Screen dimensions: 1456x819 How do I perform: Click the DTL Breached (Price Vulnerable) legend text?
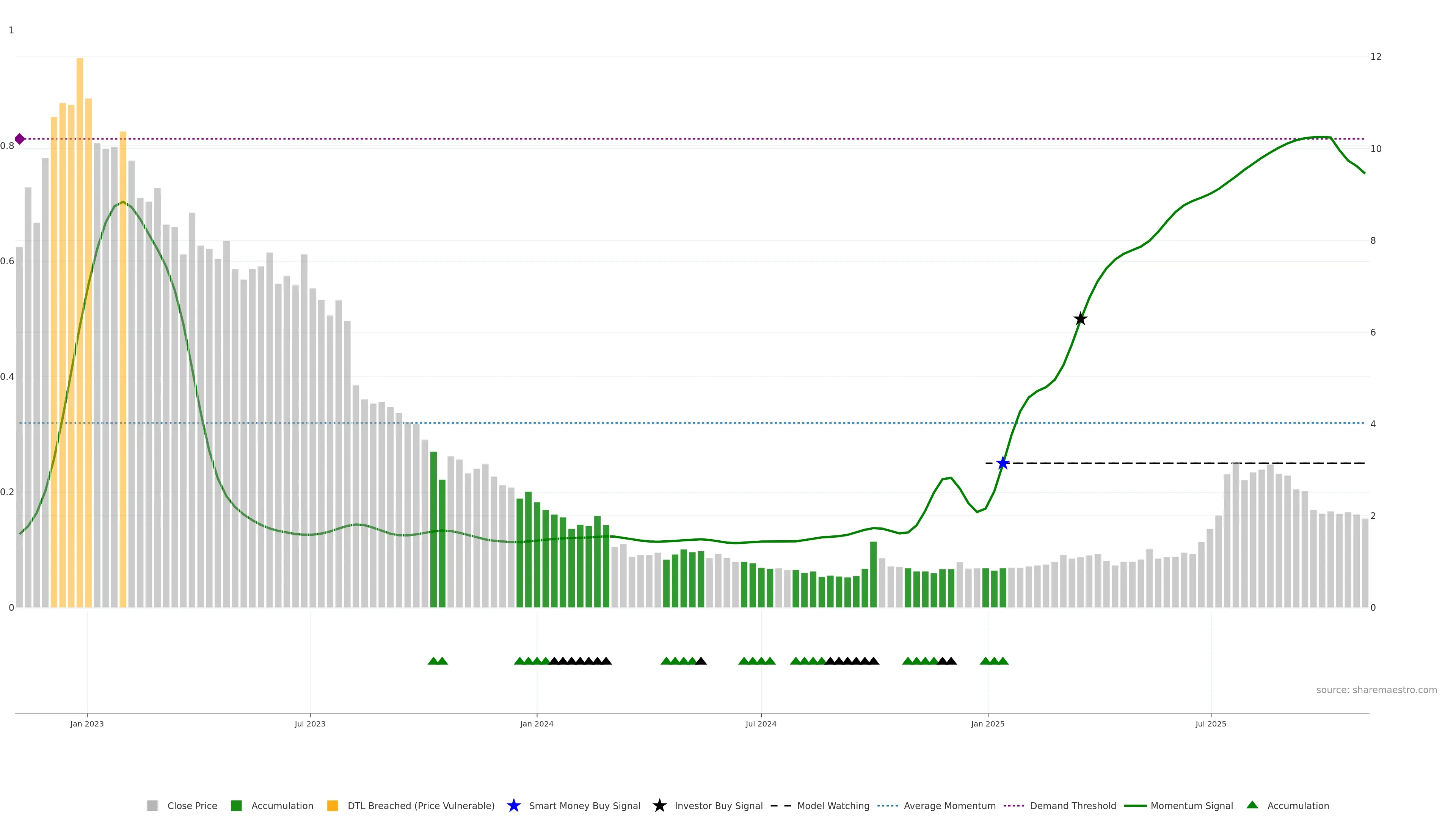point(420,805)
